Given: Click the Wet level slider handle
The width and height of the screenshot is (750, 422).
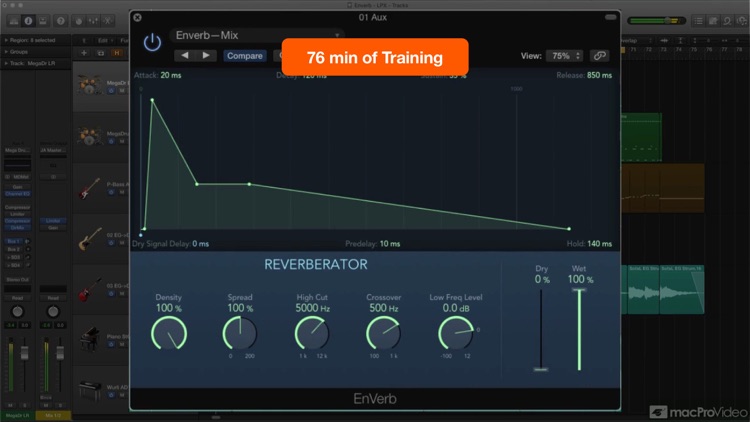Looking at the screenshot, I should 579,290.
